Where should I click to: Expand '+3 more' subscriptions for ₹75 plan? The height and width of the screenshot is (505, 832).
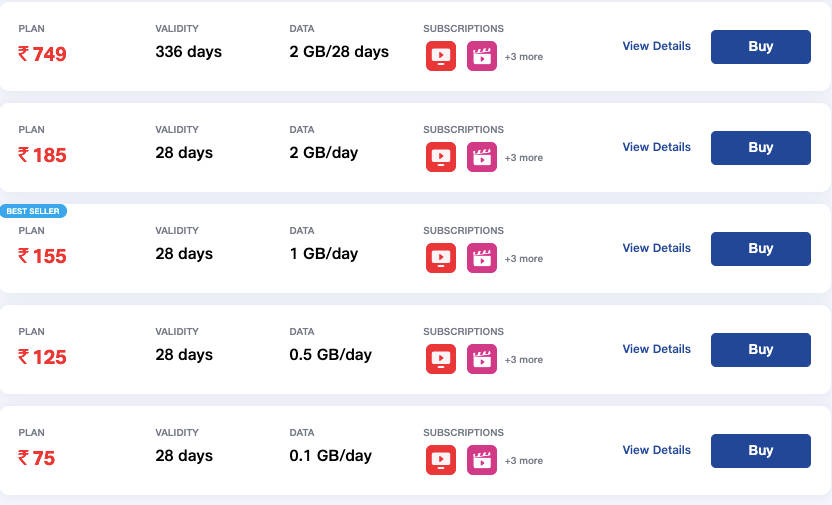(524, 461)
